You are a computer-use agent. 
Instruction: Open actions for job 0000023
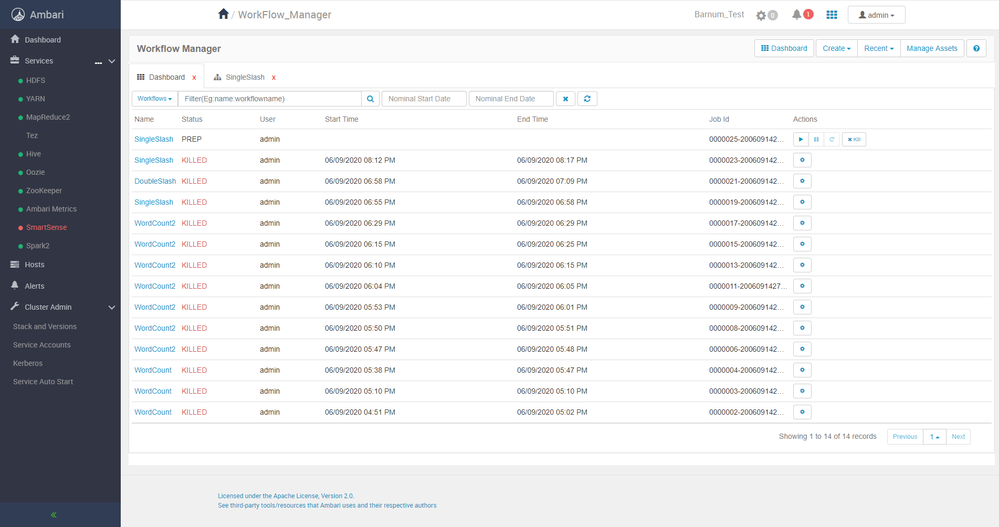click(x=802, y=161)
